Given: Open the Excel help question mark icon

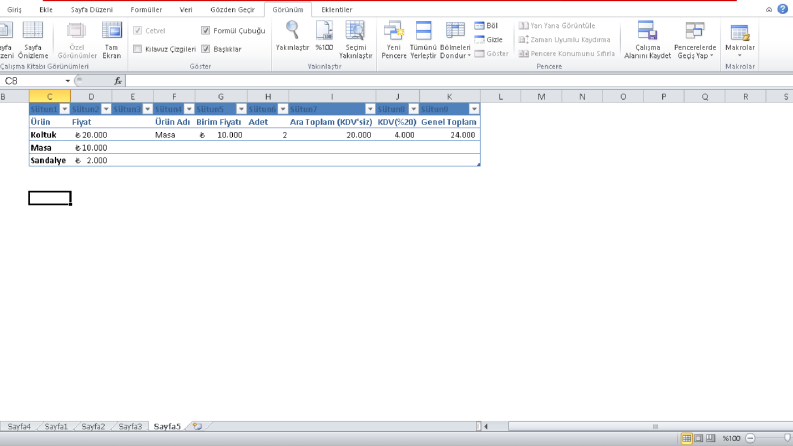Looking at the screenshot, I should (782, 9).
